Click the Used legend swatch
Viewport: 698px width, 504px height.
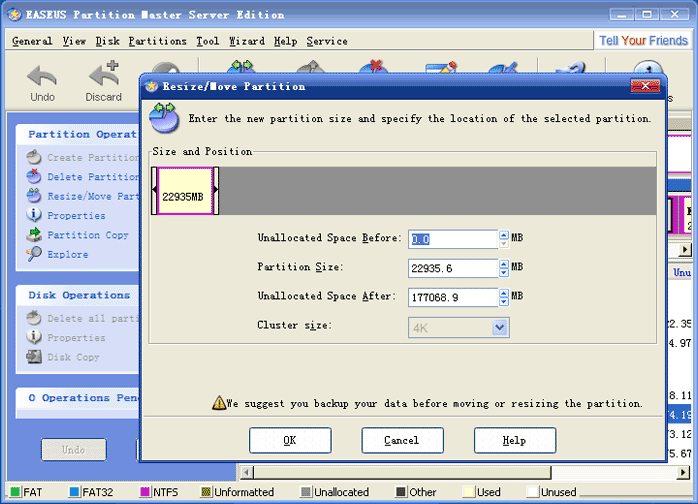point(468,492)
